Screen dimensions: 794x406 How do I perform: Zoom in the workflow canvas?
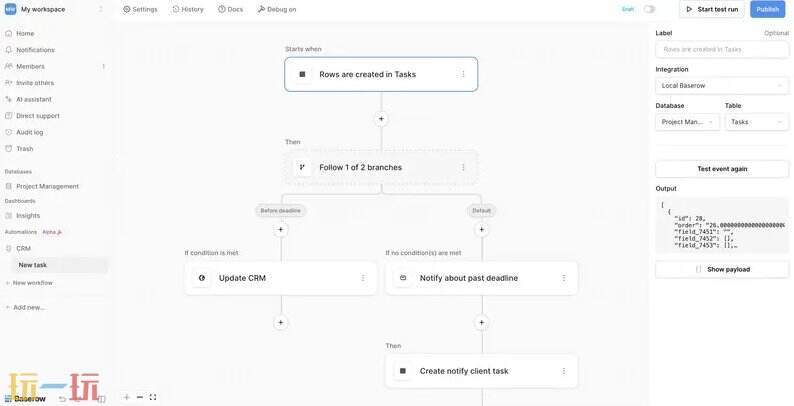click(x=127, y=397)
